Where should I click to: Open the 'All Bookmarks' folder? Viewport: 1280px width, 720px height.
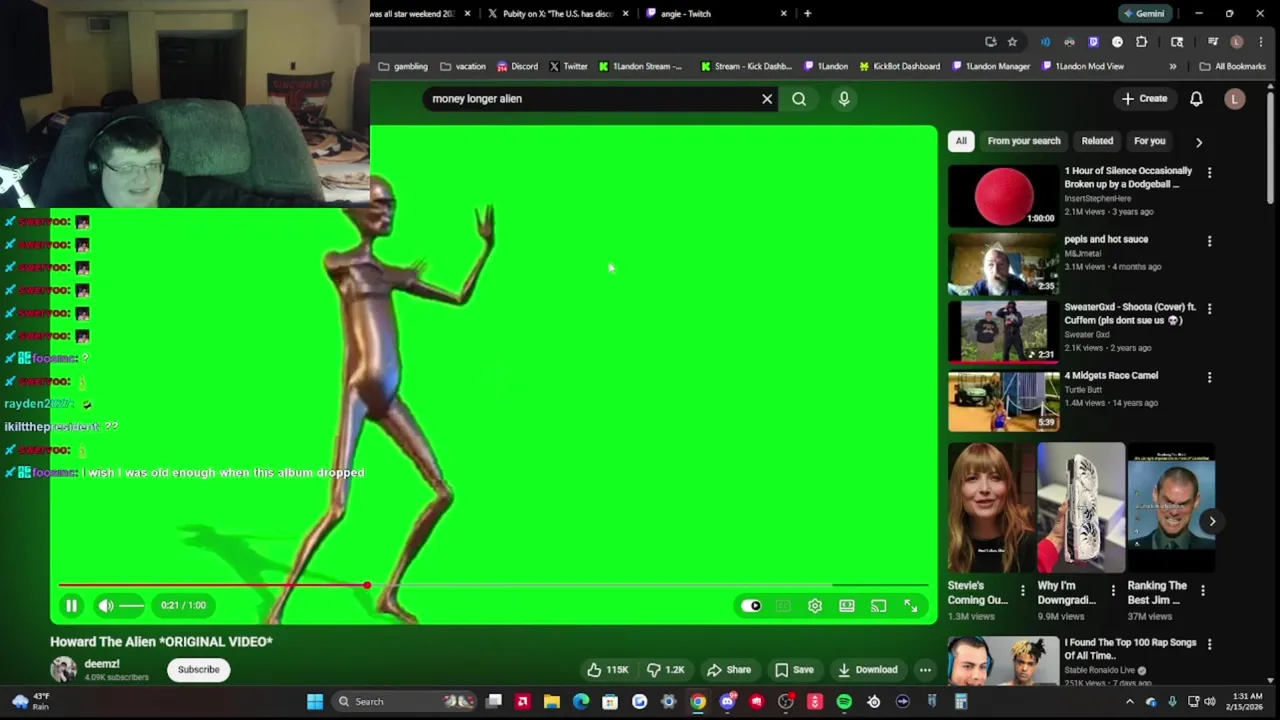(1233, 67)
